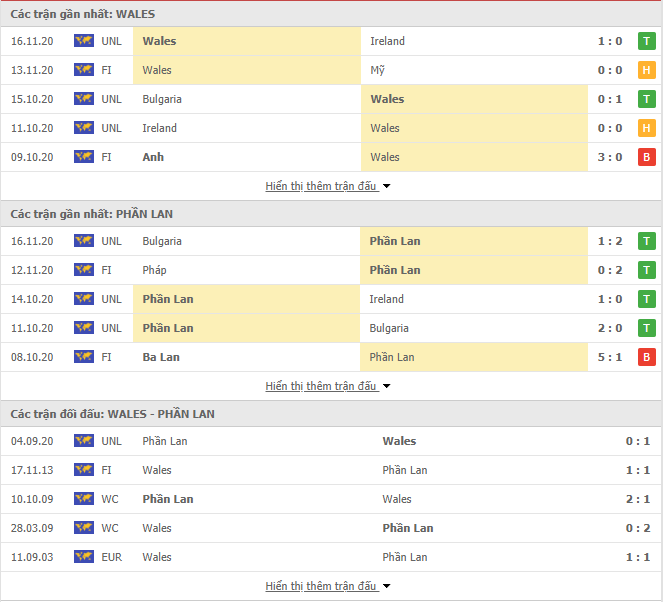Click the orange H badge on Ireland vs Wales
The height and width of the screenshot is (602, 663).
pyautogui.click(x=647, y=128)
